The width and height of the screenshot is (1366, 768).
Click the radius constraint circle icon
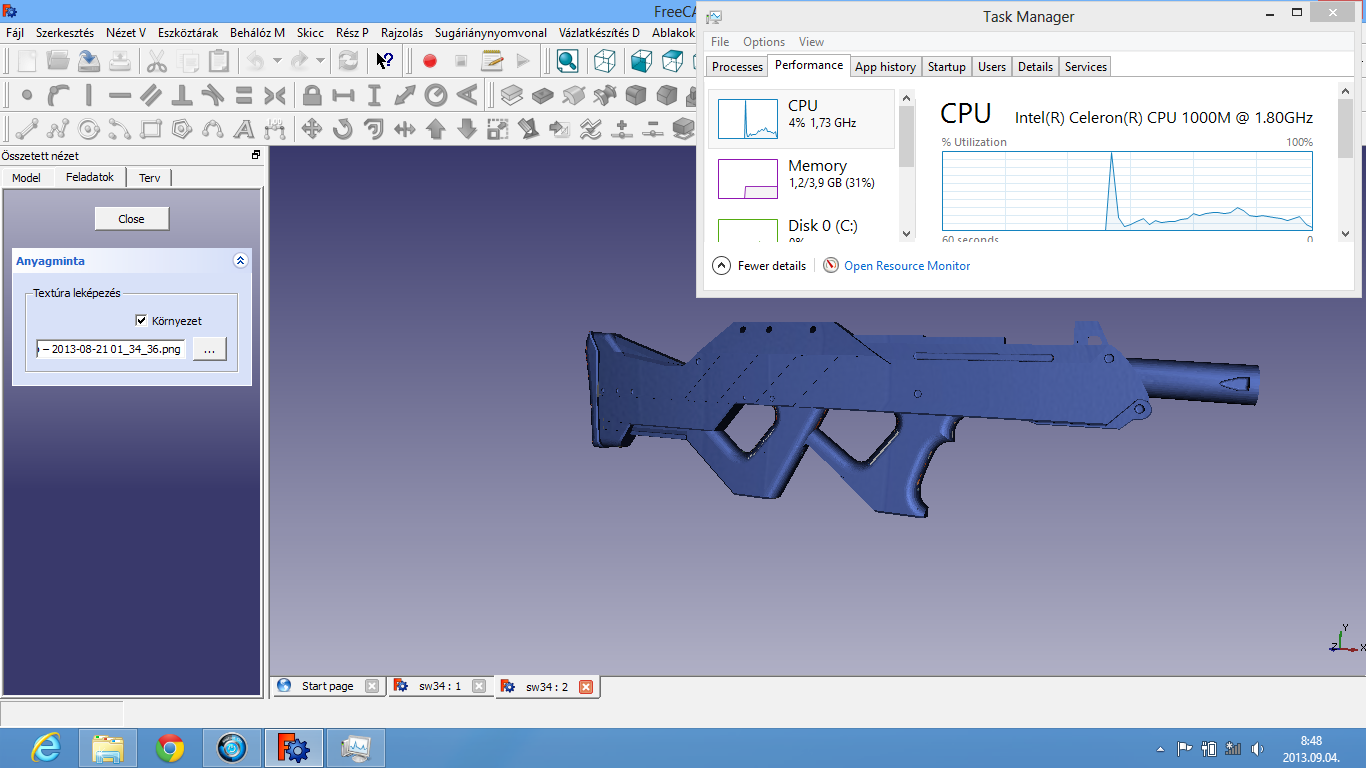coord(436,96)
